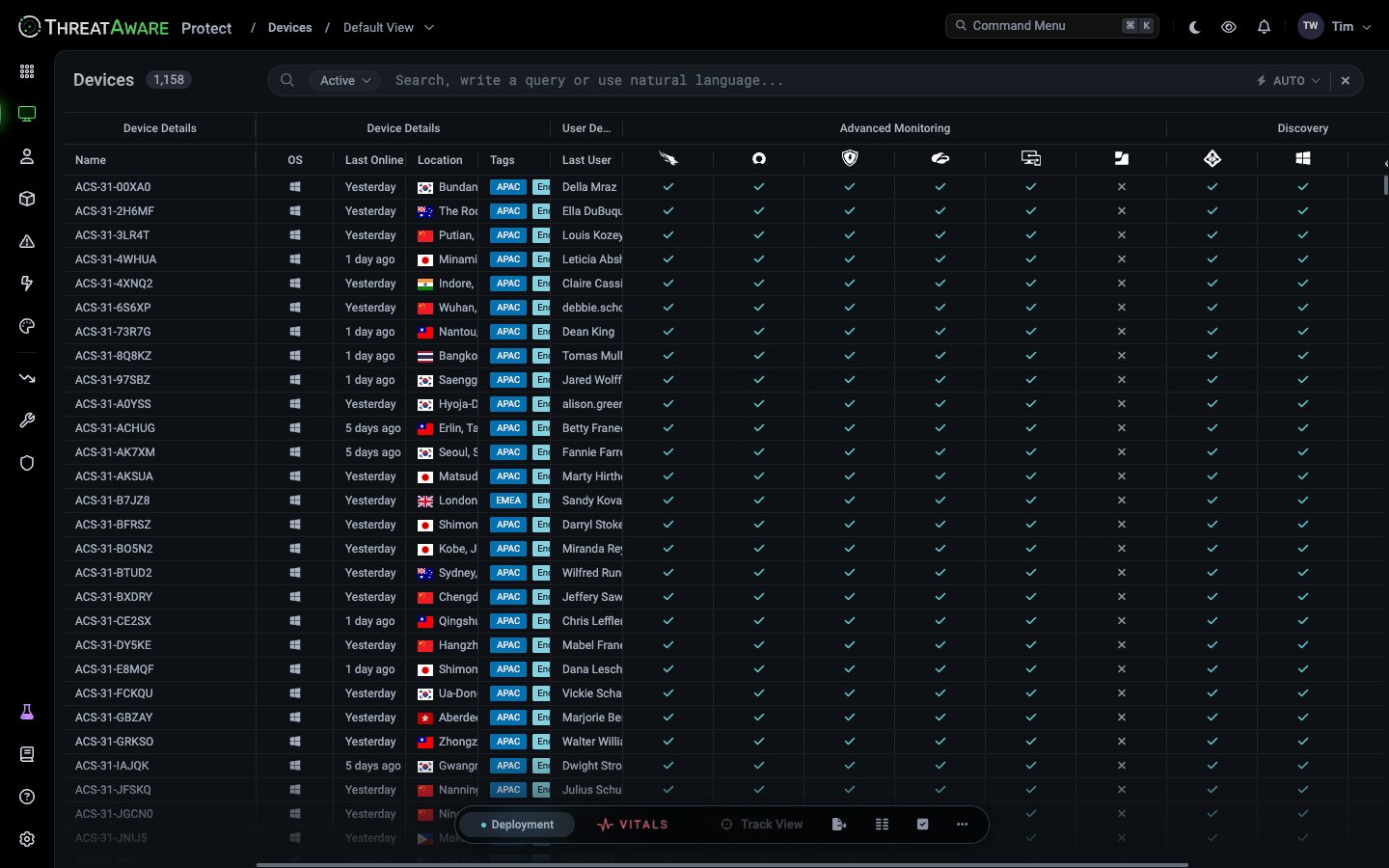Open the lightning bolt icon in sidebar
Screen dimensions: 1389x868
point(27,284)
